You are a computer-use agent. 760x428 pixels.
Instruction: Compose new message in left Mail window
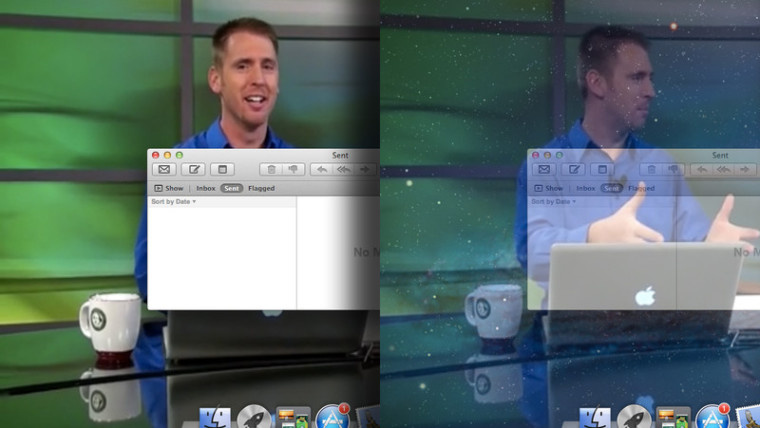coord(193,170)
